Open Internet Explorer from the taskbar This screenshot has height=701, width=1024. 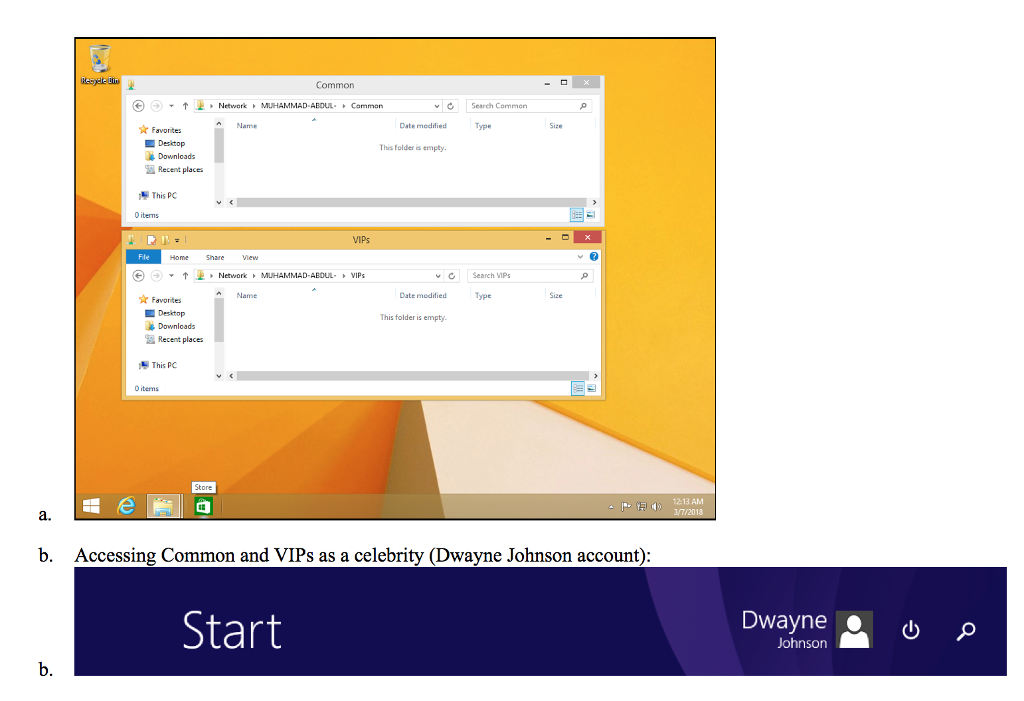pos(125,506)
